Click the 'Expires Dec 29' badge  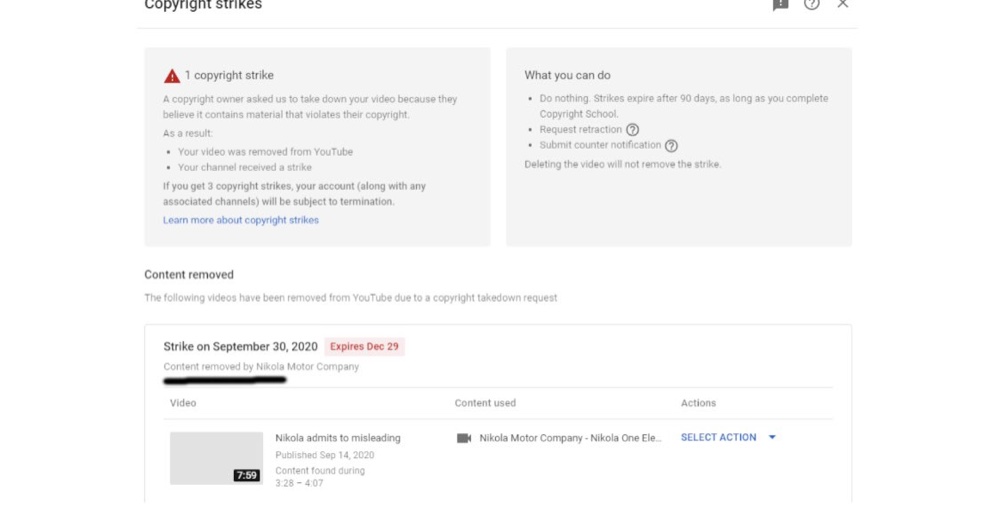pos(364,346)
